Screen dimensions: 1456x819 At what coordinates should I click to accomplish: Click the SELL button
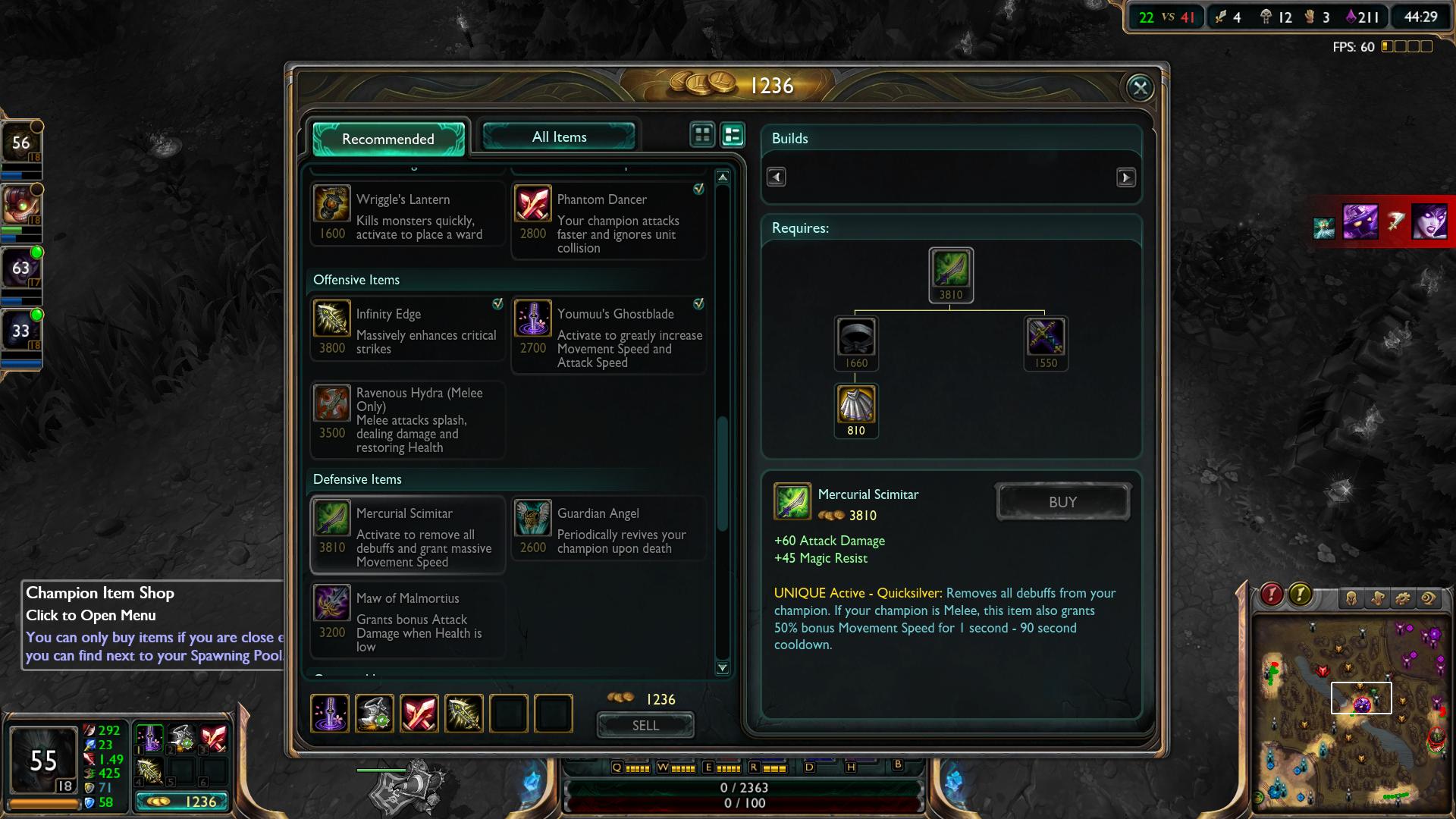pyautogui.click(x=645, y=725)
